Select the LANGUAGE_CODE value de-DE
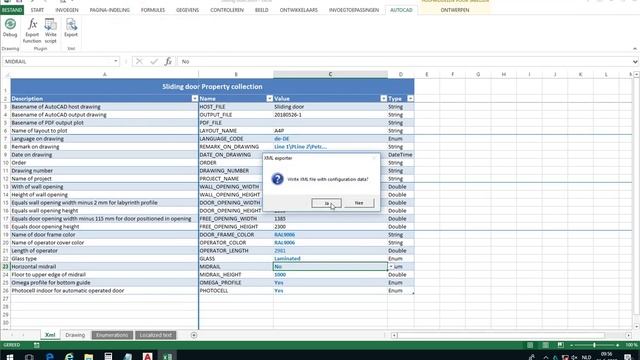640x360 pixels. coord(330,139)
